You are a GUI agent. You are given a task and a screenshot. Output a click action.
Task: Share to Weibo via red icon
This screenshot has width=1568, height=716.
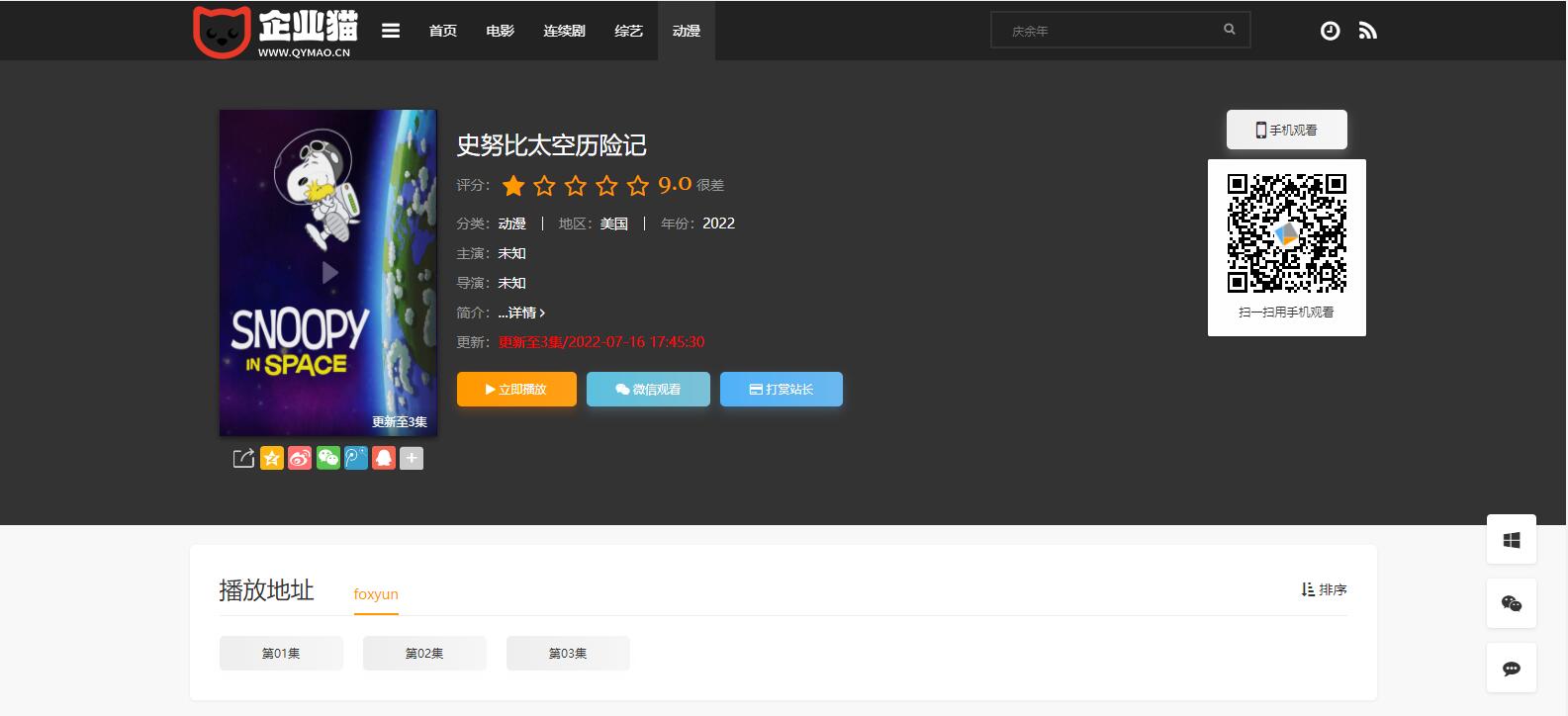point(300,458)
